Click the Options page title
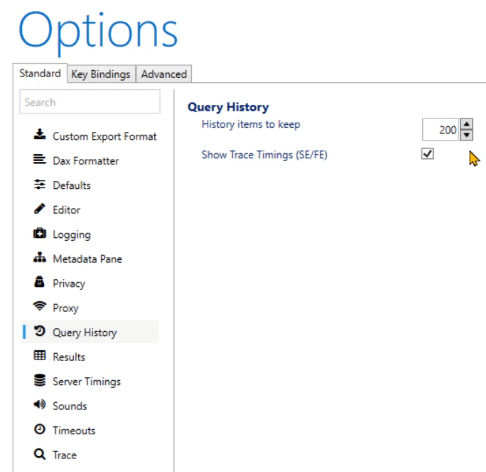 (98, 33)
